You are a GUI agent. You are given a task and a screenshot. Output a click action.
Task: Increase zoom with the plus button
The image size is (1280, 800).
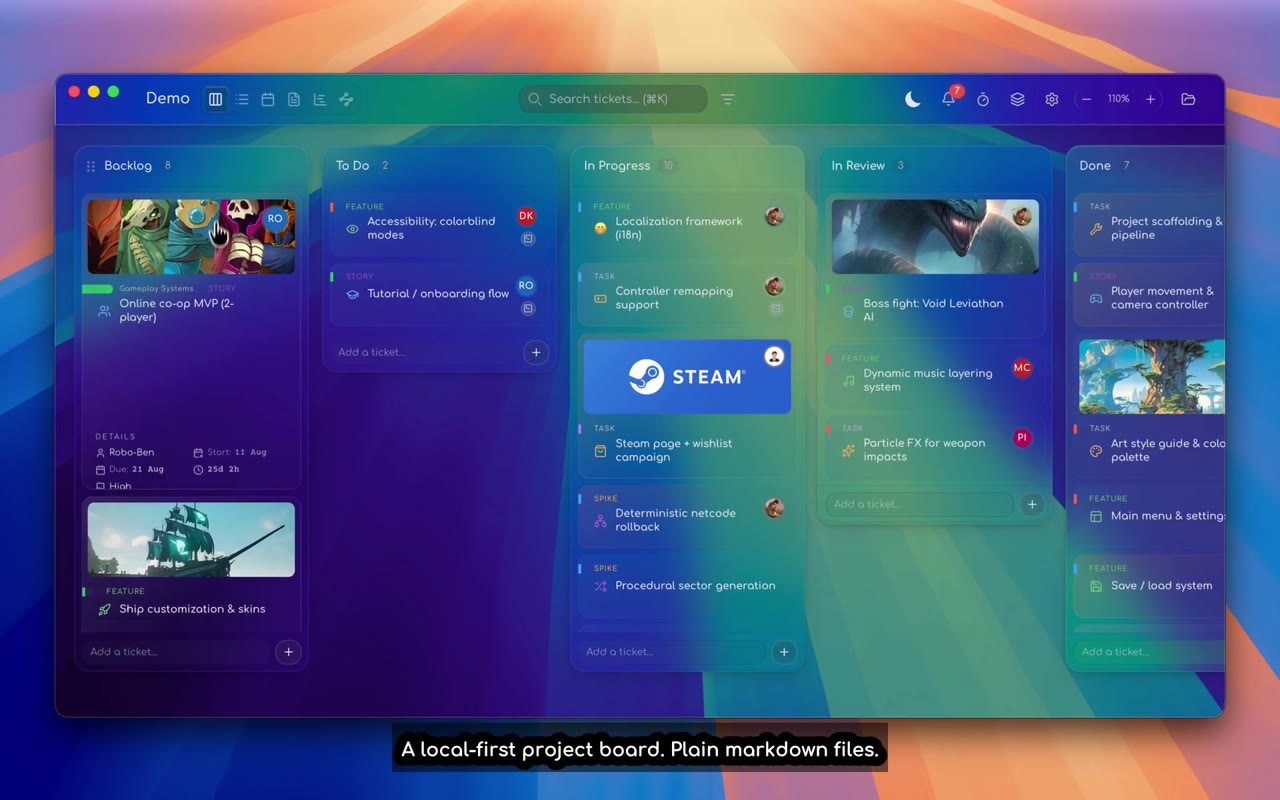(1150, 99)
